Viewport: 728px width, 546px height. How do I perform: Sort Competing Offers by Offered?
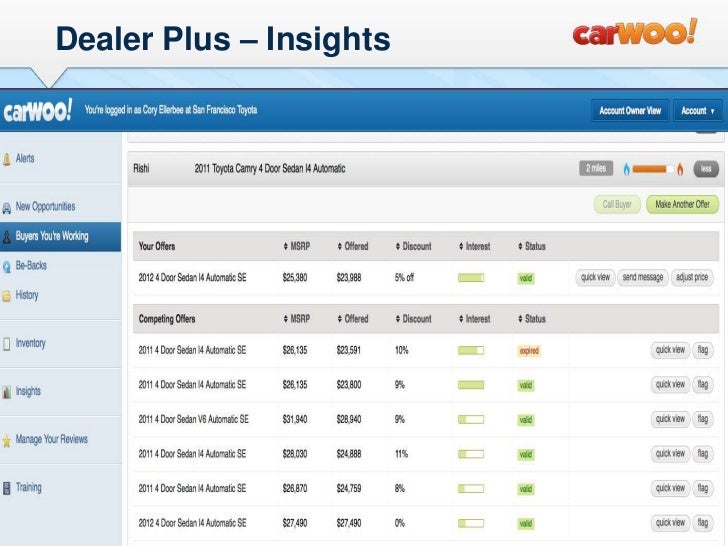(353, 319)
